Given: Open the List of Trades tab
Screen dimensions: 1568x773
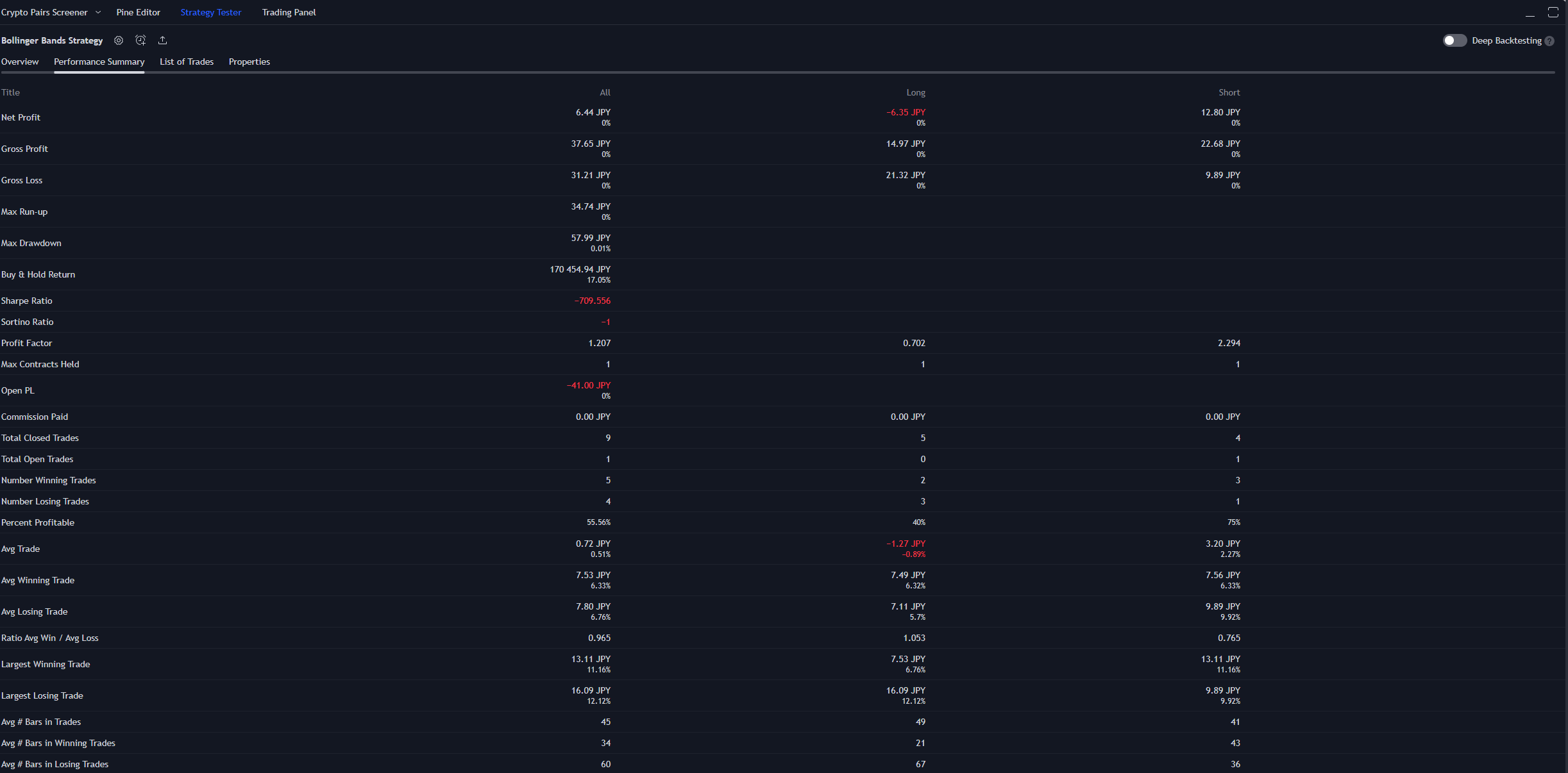Looking at the screenshot, I should pos(186,62).
